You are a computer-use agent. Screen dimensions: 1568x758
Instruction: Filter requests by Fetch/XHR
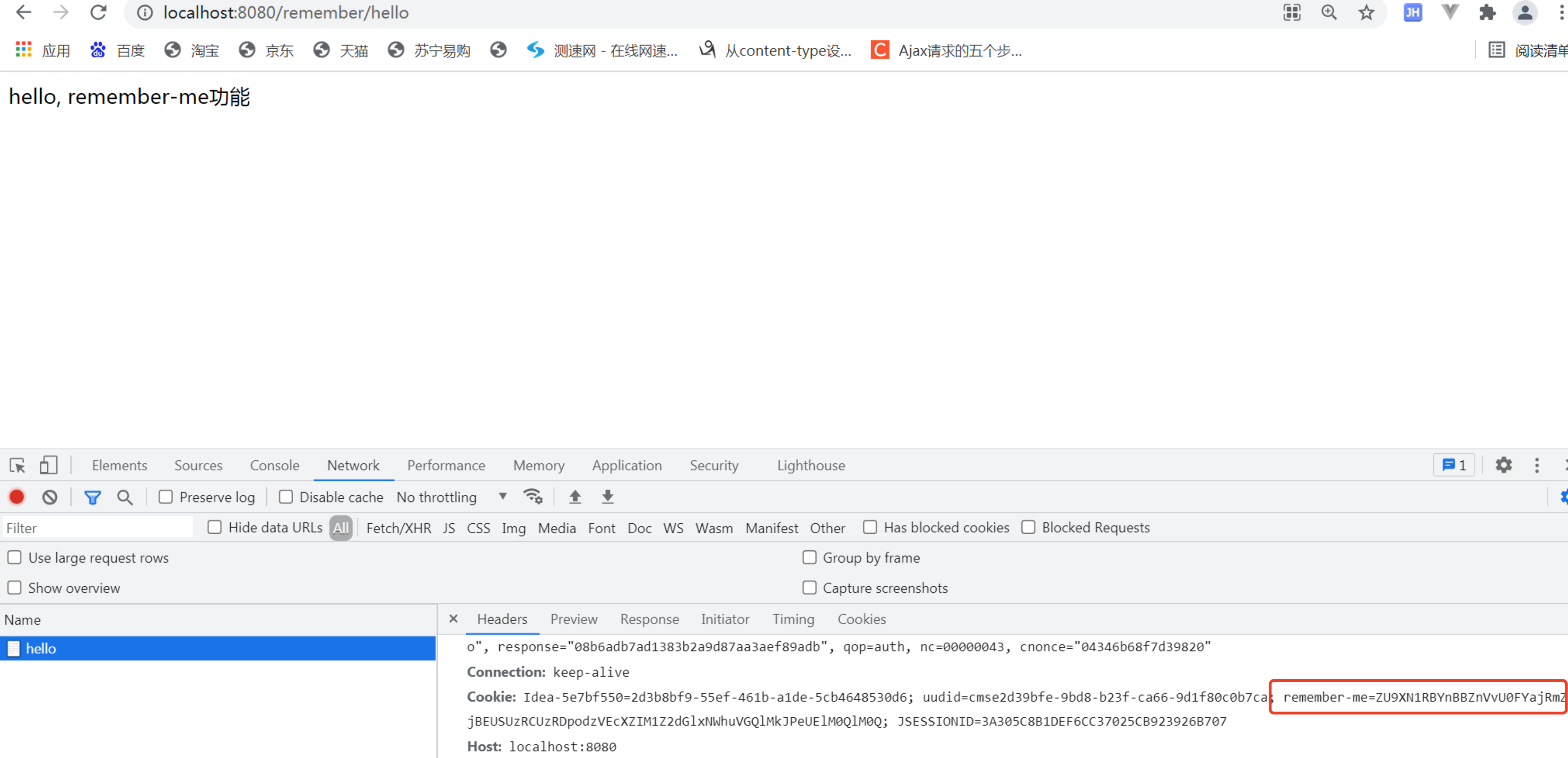[398, 529]
